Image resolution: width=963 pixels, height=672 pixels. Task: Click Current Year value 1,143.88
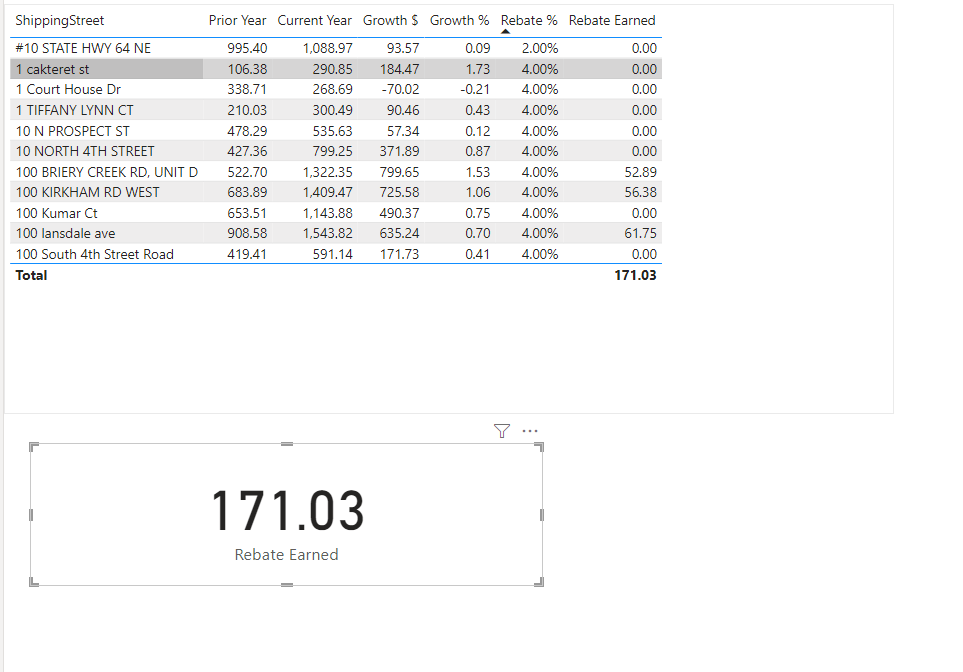[x=327, y=213]
